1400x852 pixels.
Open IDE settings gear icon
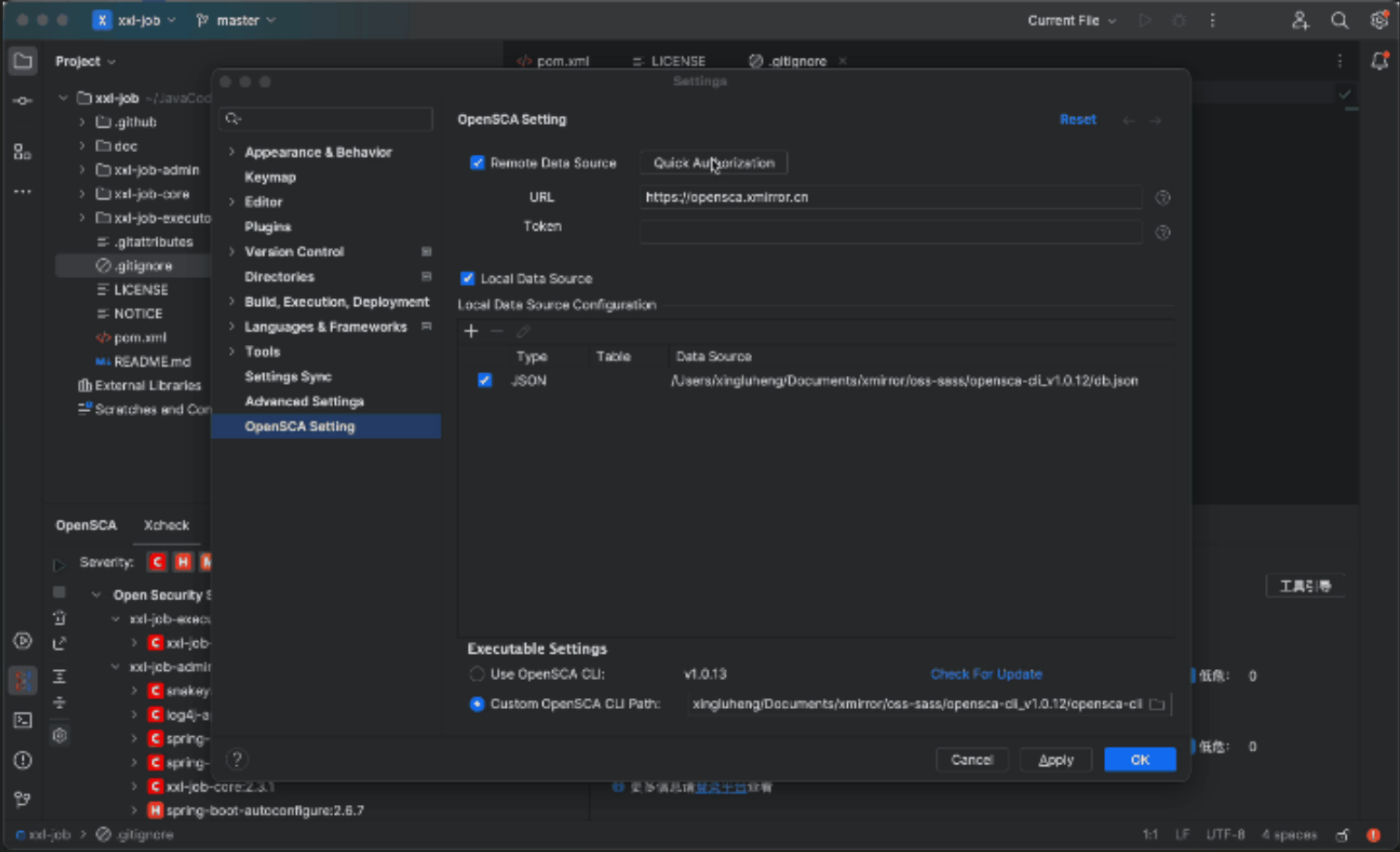1378,20
